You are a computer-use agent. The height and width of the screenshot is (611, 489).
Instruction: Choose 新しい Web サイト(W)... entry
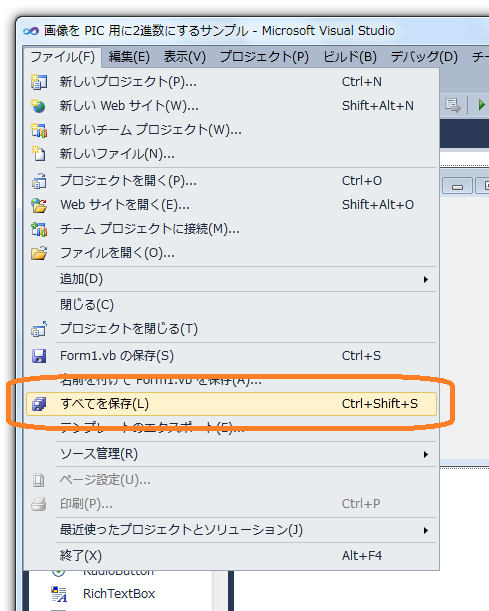tap(231, 106)
